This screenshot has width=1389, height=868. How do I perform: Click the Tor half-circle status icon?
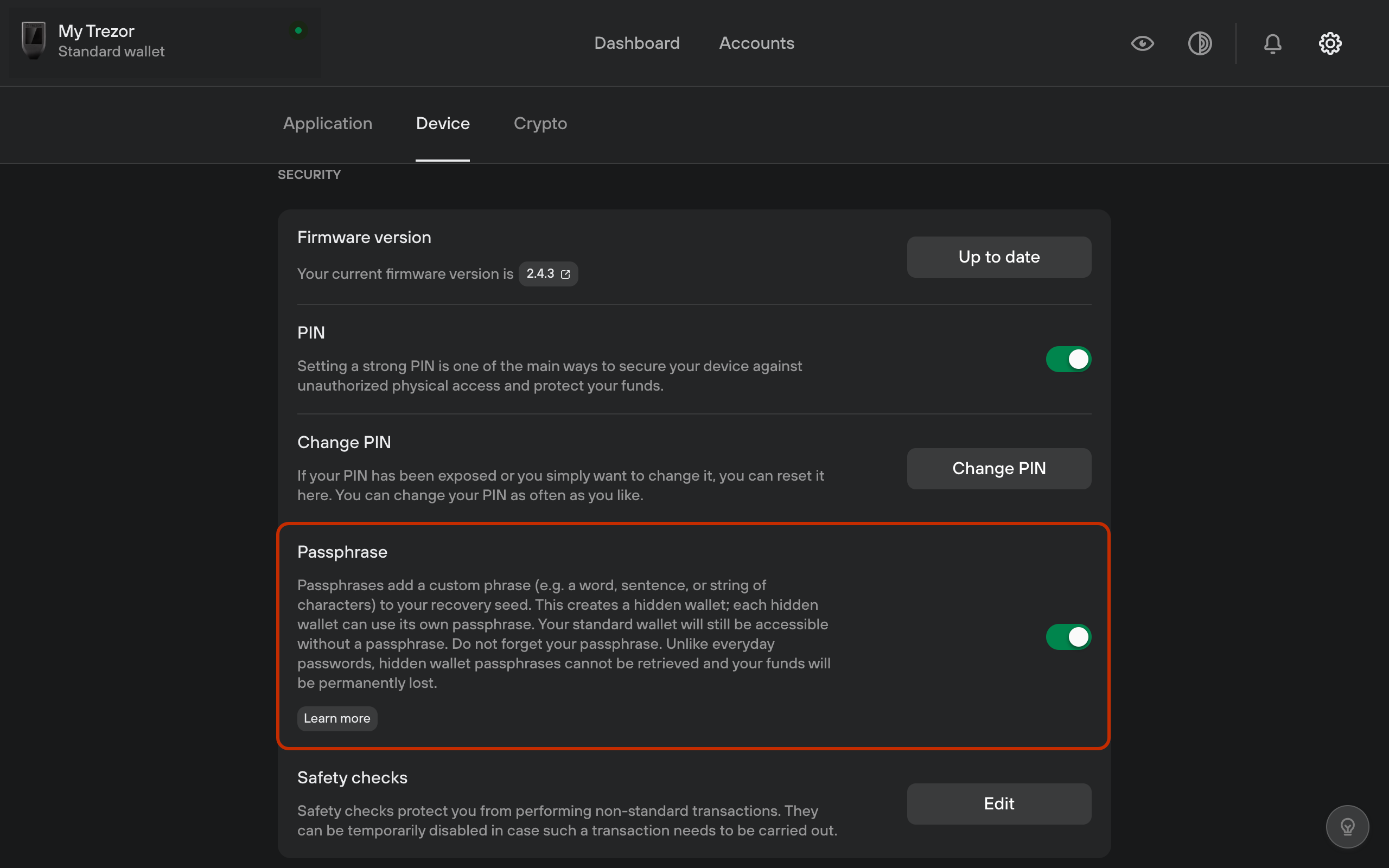[1200, 43]
